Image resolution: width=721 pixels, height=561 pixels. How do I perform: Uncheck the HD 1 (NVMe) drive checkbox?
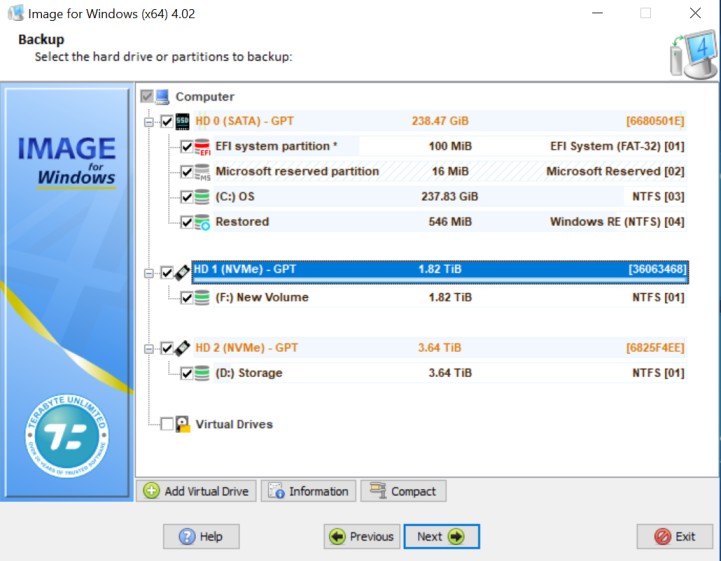tap(167, 273)
